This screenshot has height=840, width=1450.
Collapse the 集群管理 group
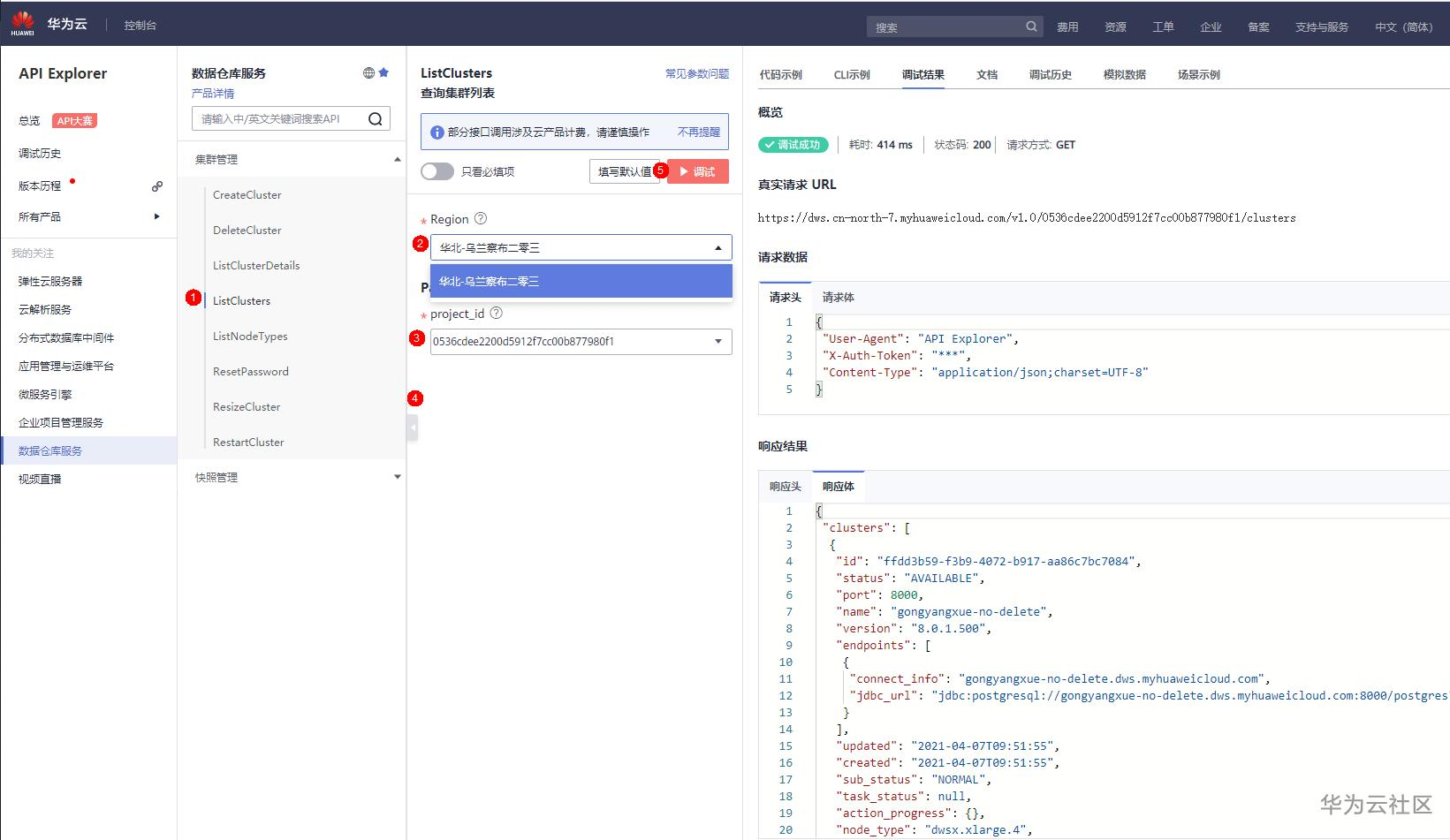[397, 160]
